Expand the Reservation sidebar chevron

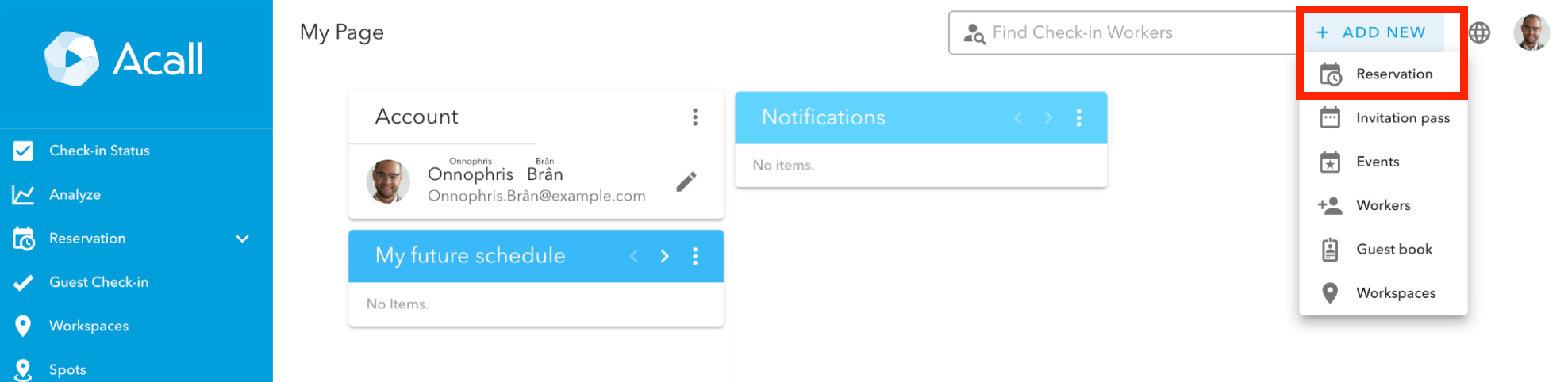tap(242, 239)
